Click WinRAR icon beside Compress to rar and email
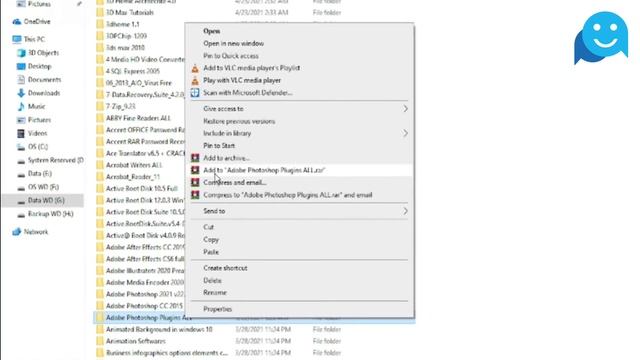Screen dimensions: 640x360 195,195
